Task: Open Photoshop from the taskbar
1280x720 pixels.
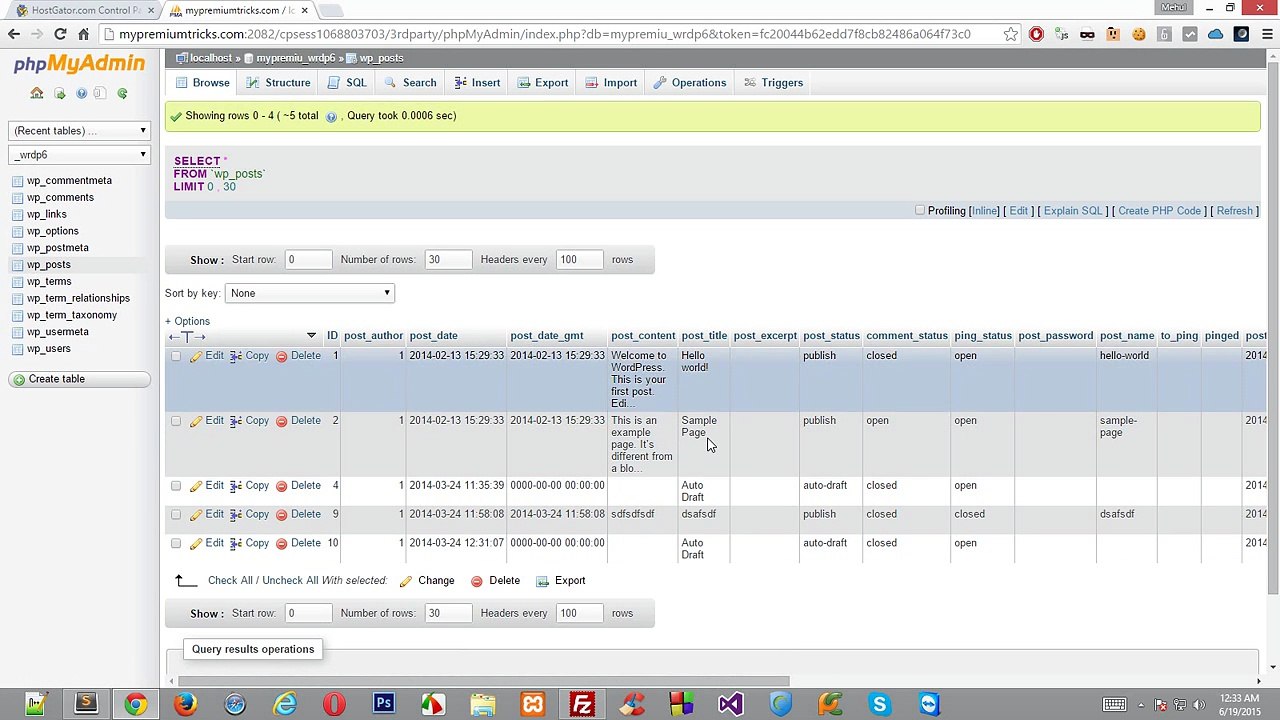Action: pyautogui.click(x=383, y=704)
